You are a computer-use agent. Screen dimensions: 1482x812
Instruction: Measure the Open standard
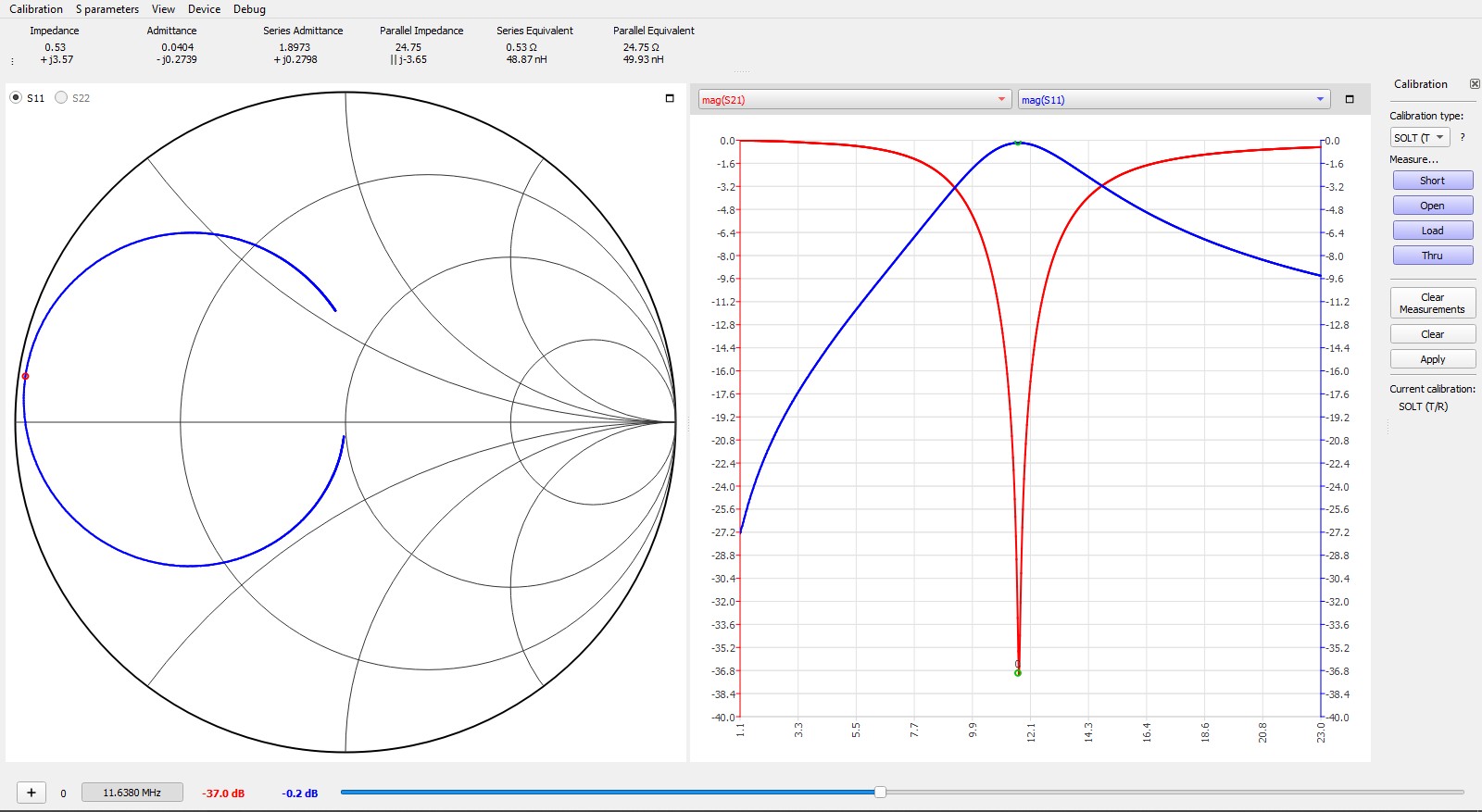[1433, 206]
